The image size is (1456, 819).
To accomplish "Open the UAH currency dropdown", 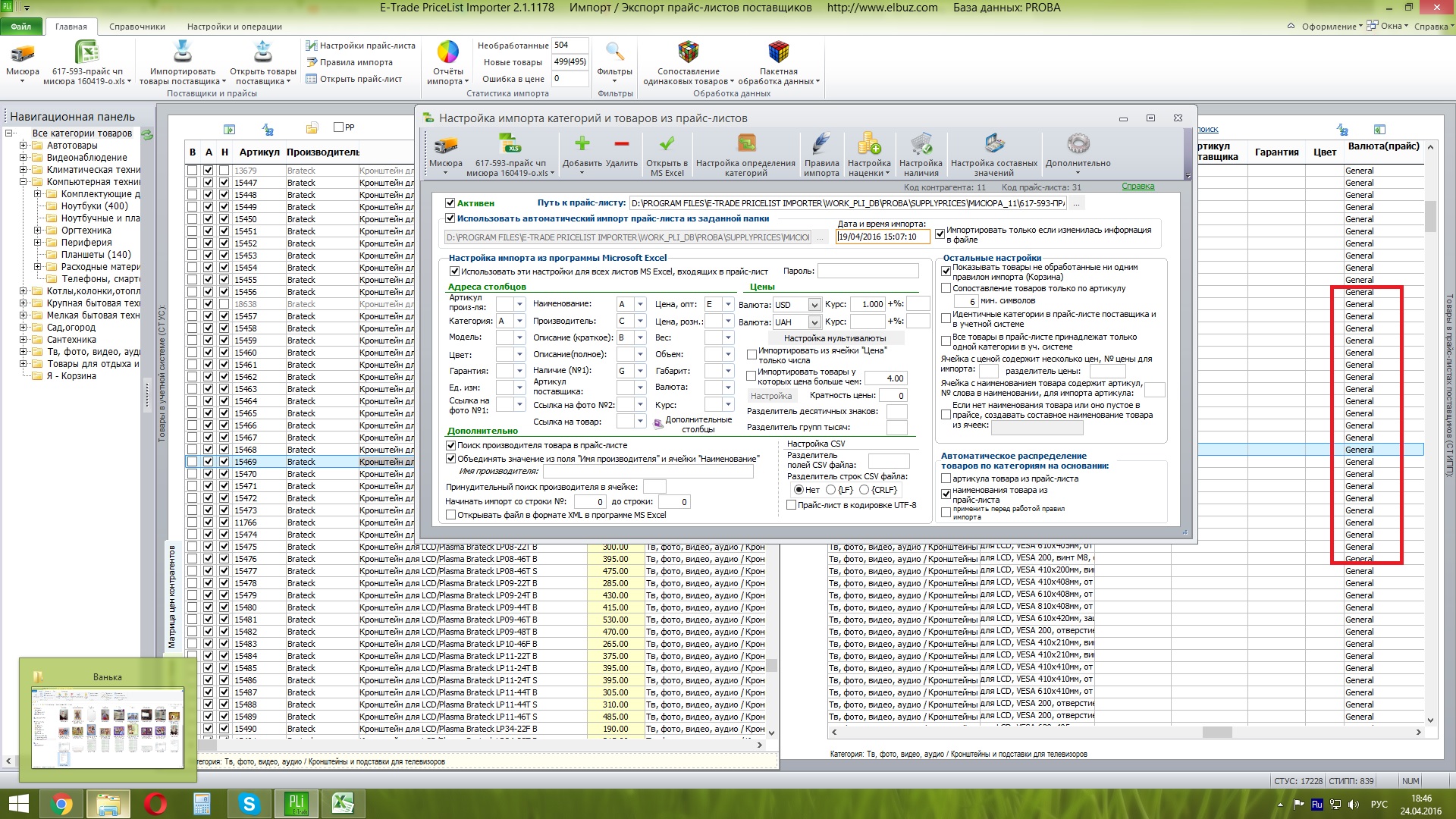I will (814, 322).
